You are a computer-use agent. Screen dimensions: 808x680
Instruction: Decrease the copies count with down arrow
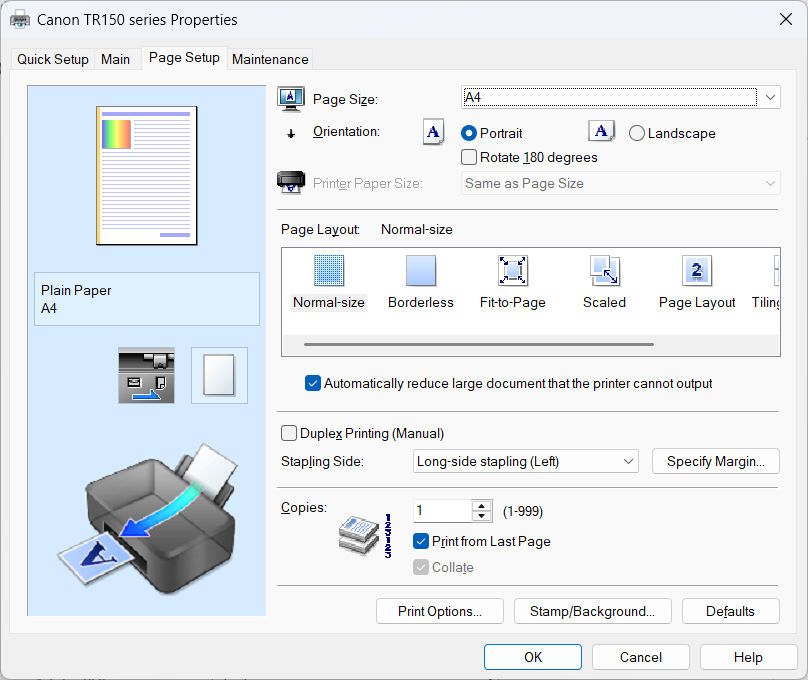coord(481,516)
